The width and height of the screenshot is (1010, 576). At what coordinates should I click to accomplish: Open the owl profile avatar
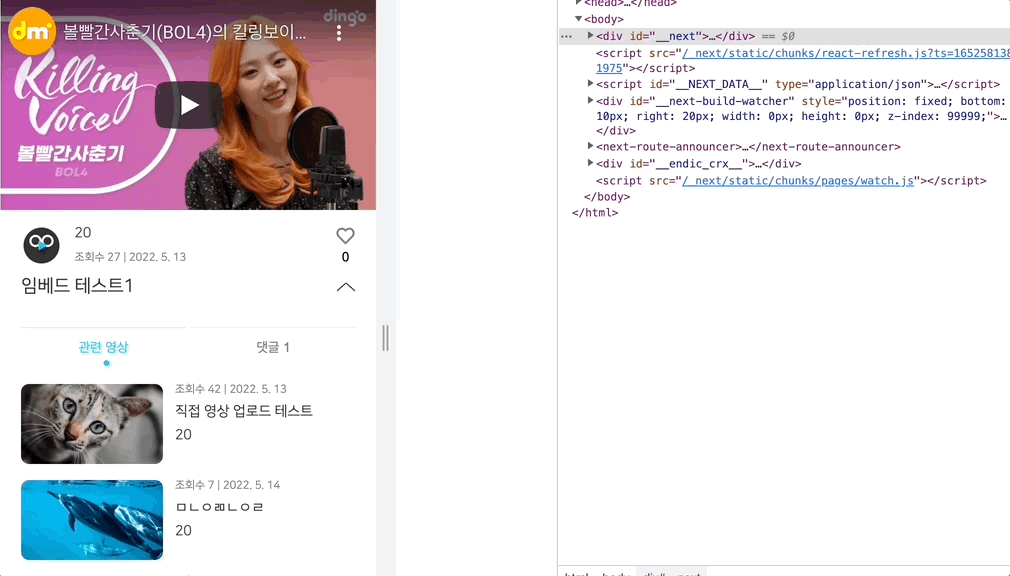[41, 245]
